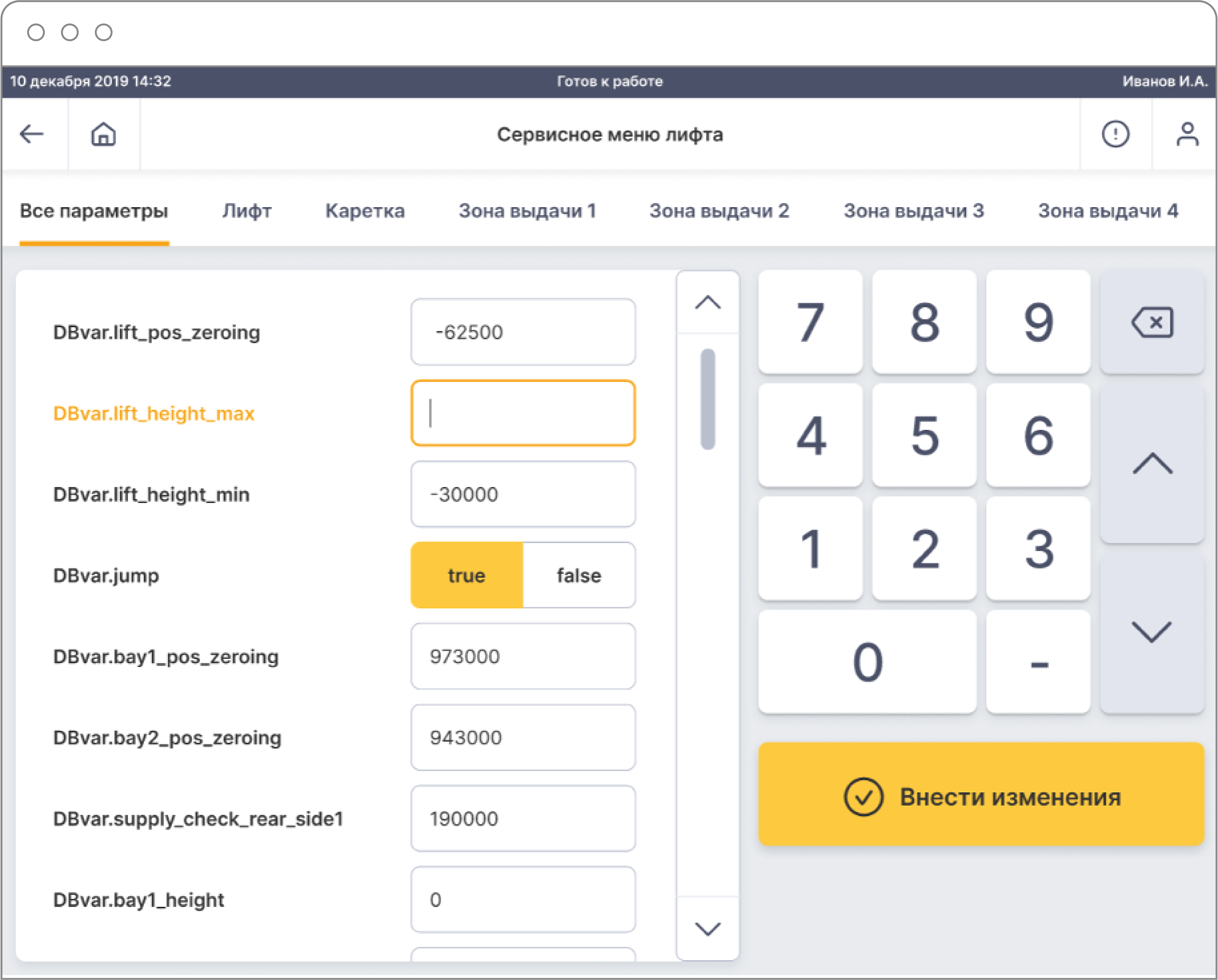Image resolution: width=1218 pixels, height=980 pixels.
Task: Click the parameter list scrollbar thumb
Action: coord(707,399)
